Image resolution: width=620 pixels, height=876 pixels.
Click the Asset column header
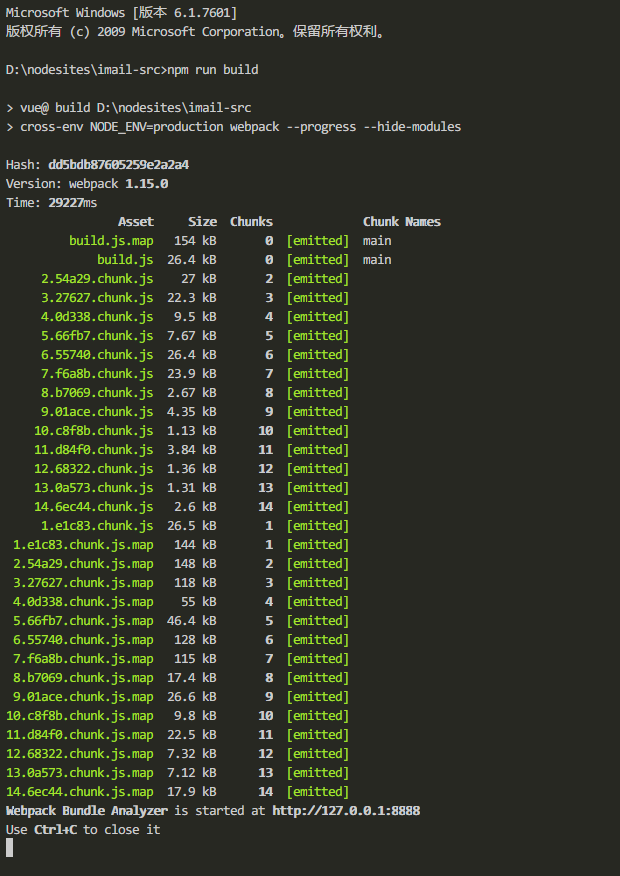click(x=136, y=222)
